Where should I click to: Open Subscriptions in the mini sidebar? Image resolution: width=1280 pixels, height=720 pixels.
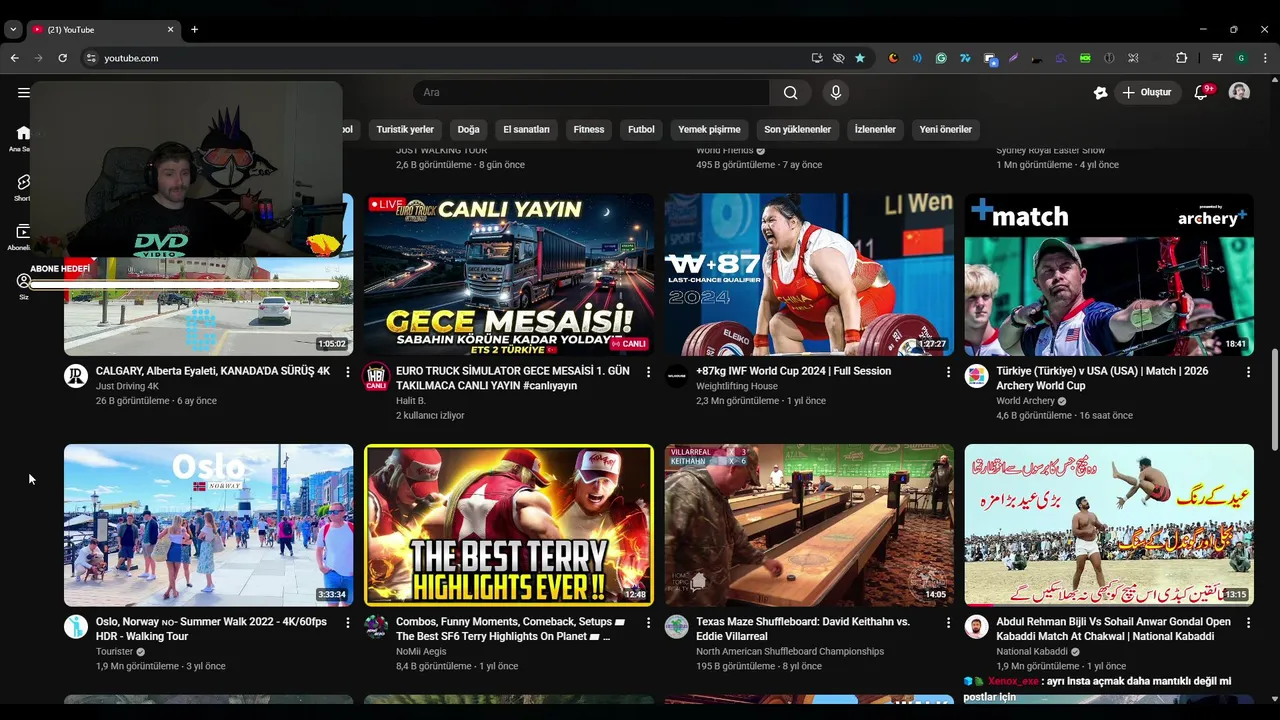23,237
